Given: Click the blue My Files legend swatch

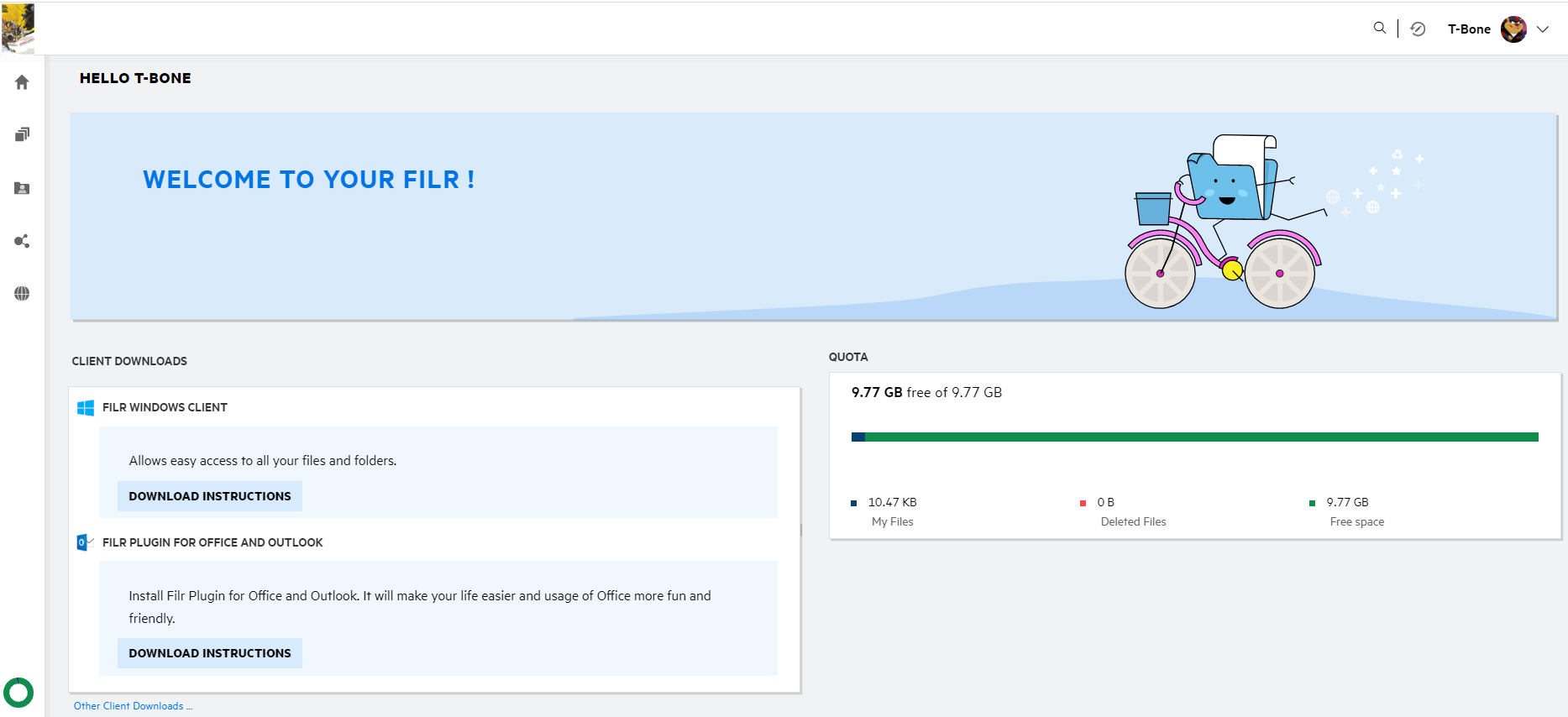Looking at the screenshot, I should [854, 503].
